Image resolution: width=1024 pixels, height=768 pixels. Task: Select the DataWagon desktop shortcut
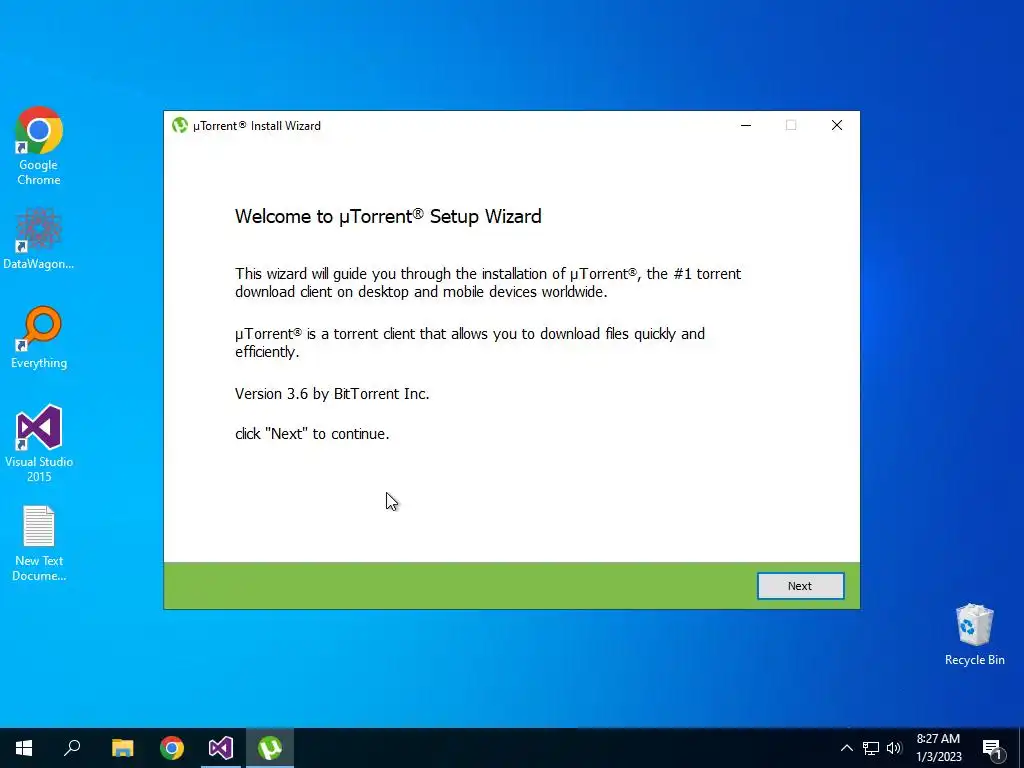(39, 238)
